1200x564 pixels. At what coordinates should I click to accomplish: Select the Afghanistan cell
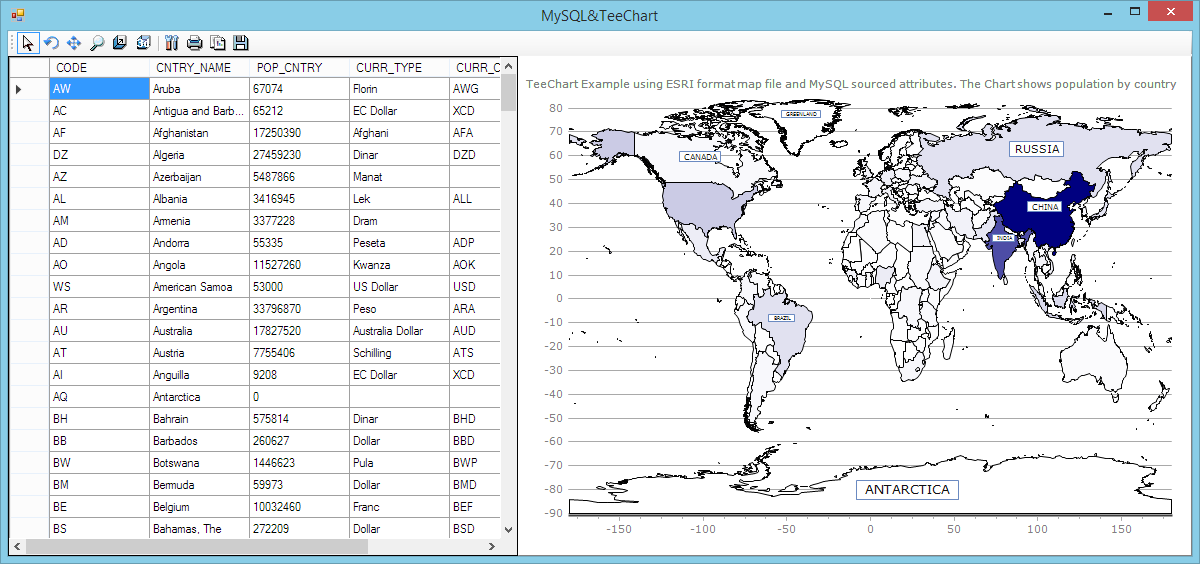click(x=199, y=133)
